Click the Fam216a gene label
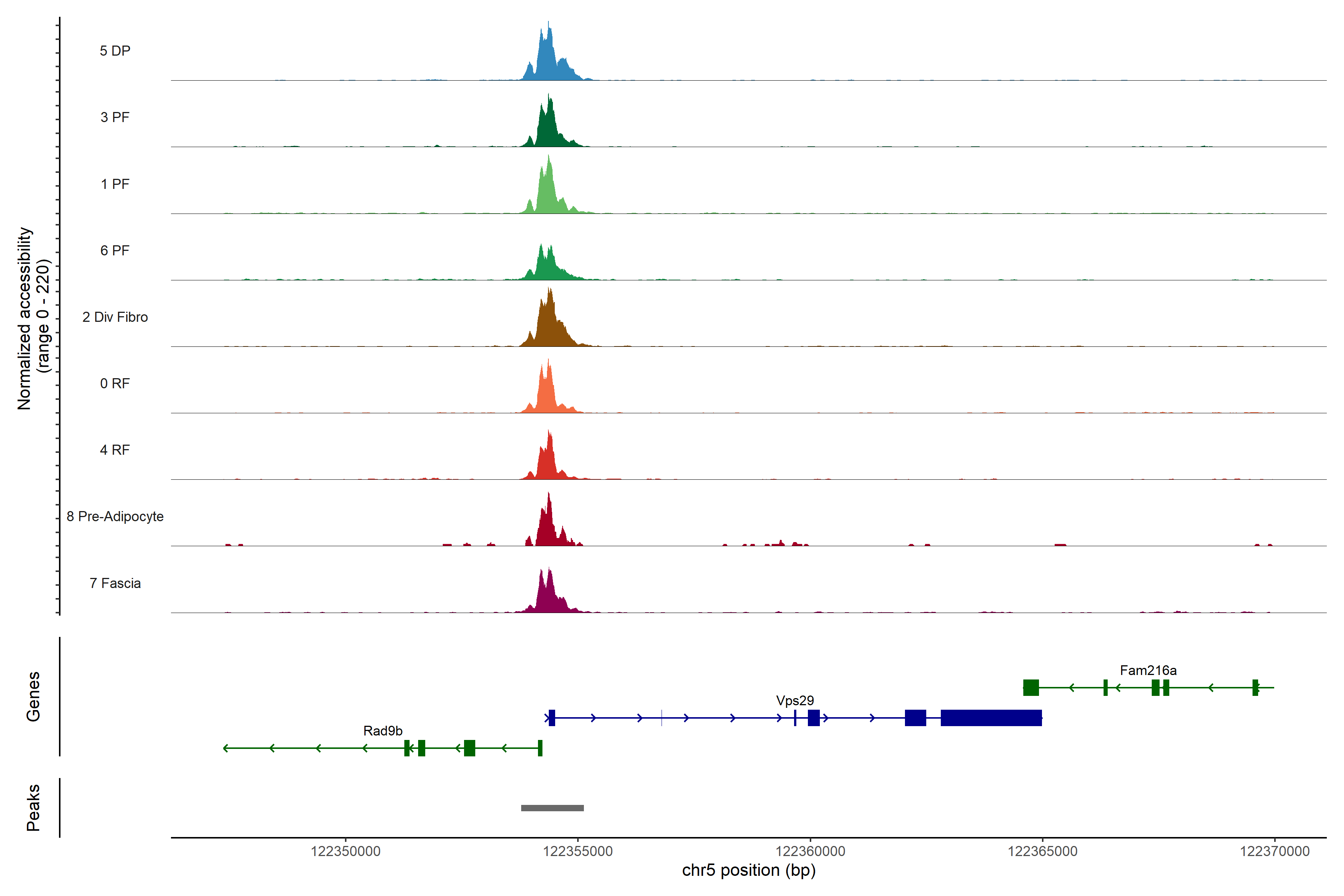Screen dimensions: 1344x896 [x=1148, y=670]
